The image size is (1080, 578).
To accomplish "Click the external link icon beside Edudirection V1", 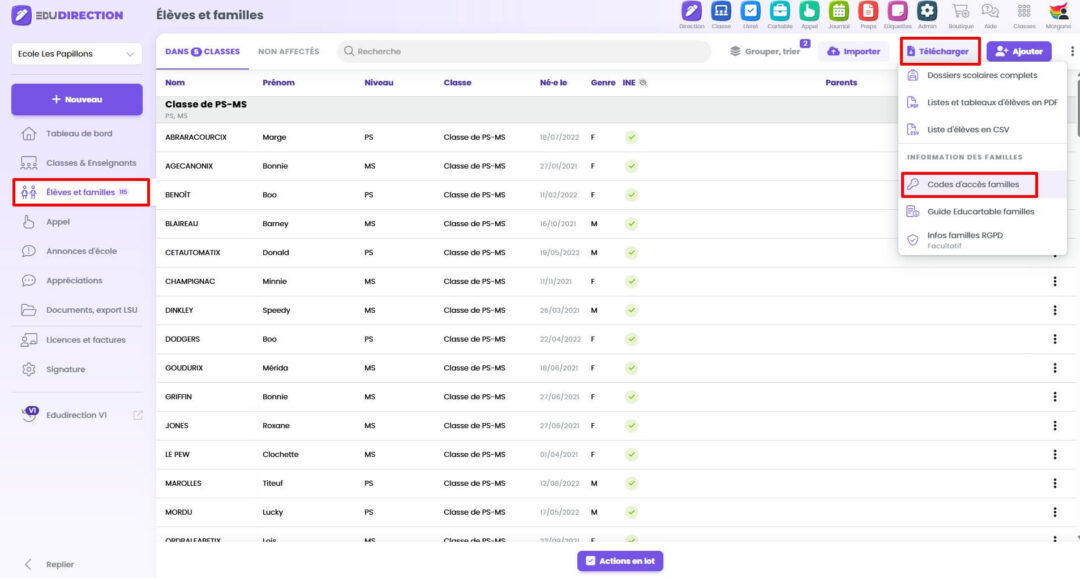I will pyautogui.click(x=138, y=415).
